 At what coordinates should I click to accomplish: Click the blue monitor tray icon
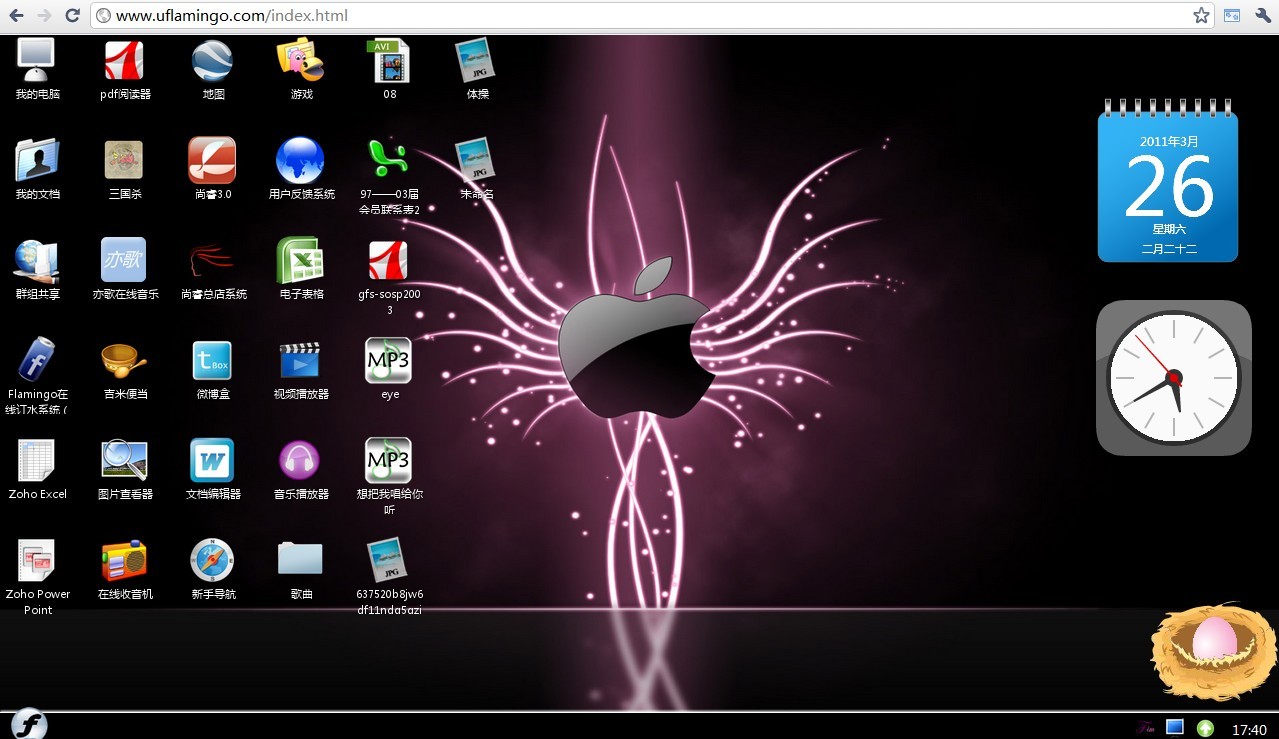1175,727
